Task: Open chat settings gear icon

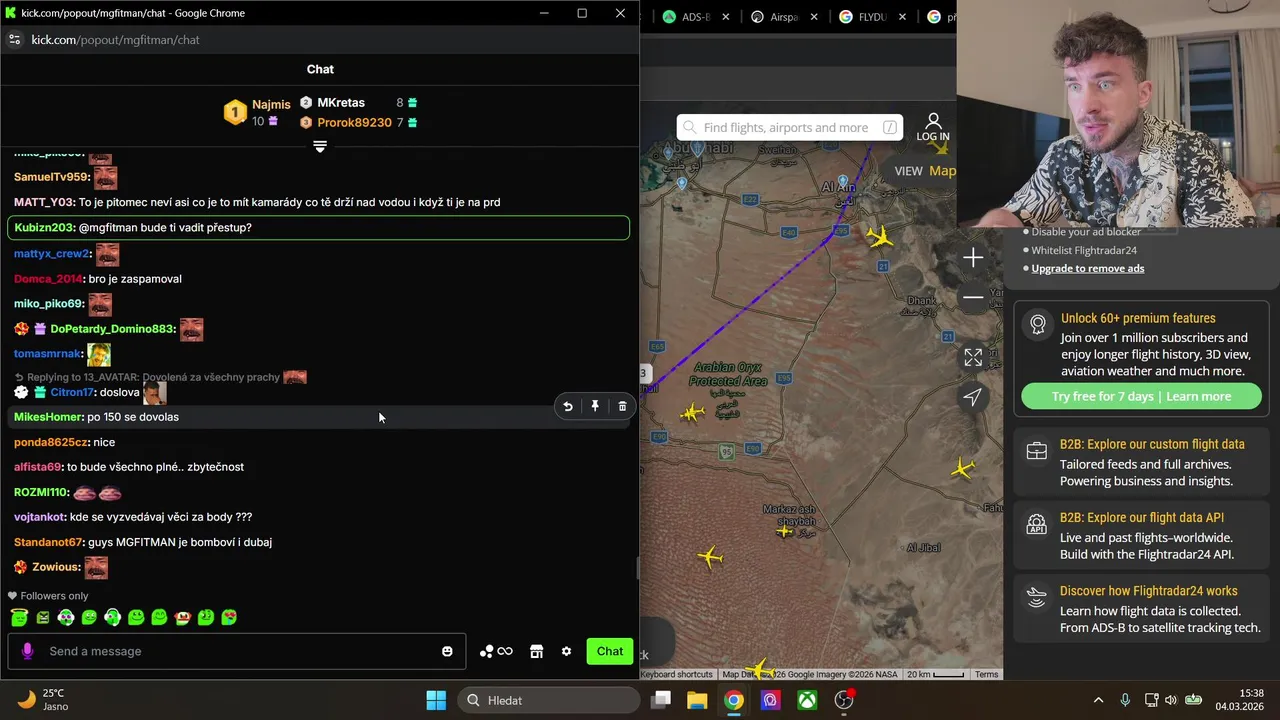Action: pos(566,651)
